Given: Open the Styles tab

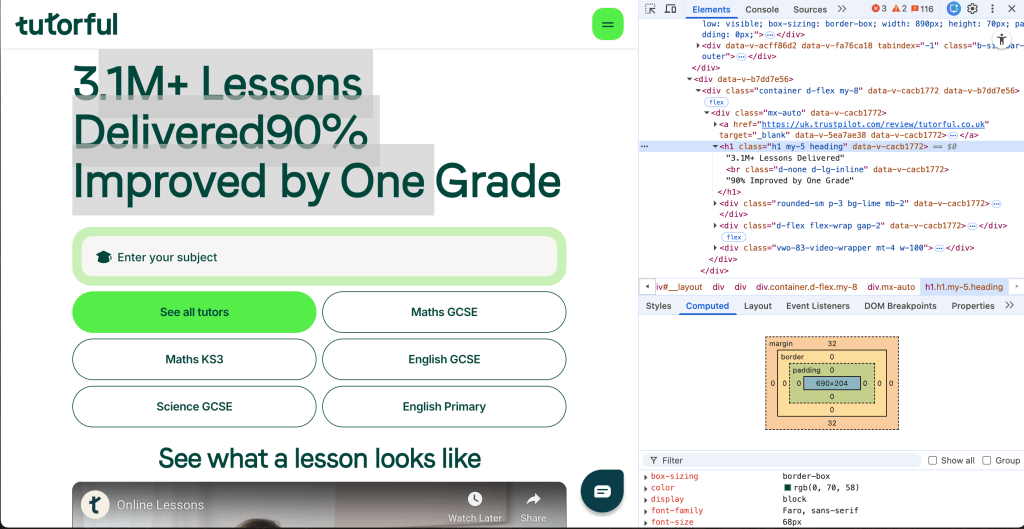Looking at the screenshot, I should pos(659,306).
